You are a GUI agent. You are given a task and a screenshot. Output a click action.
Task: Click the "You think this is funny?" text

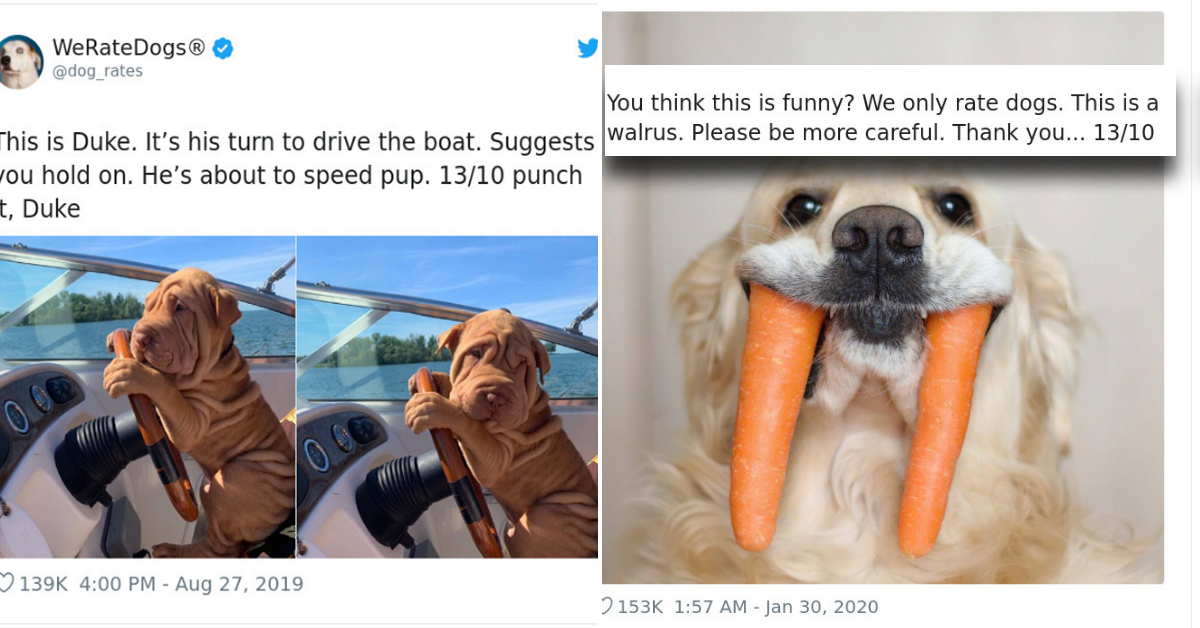(882, 118)
